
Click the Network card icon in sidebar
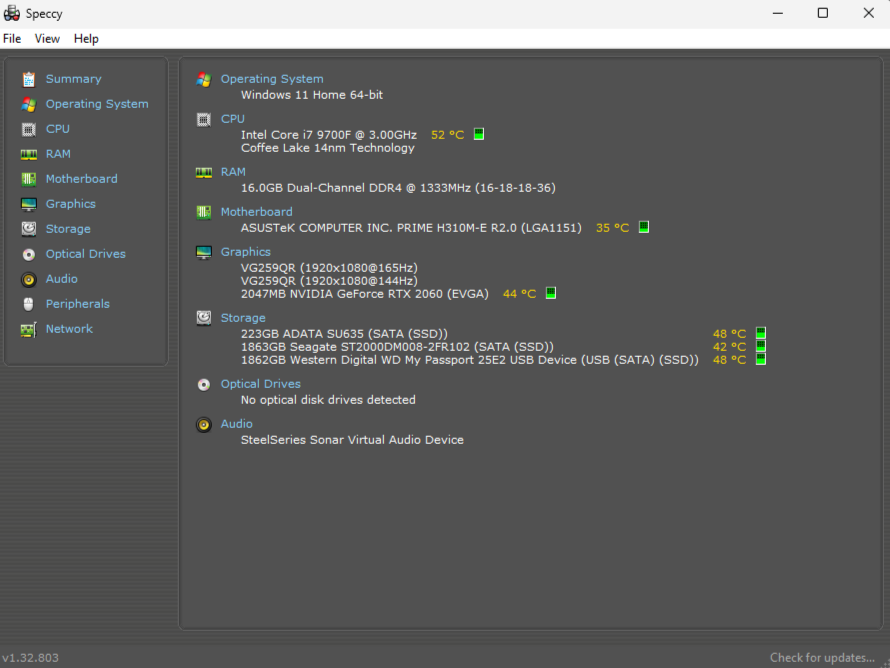pyautogui.click(x=28, y=329)
